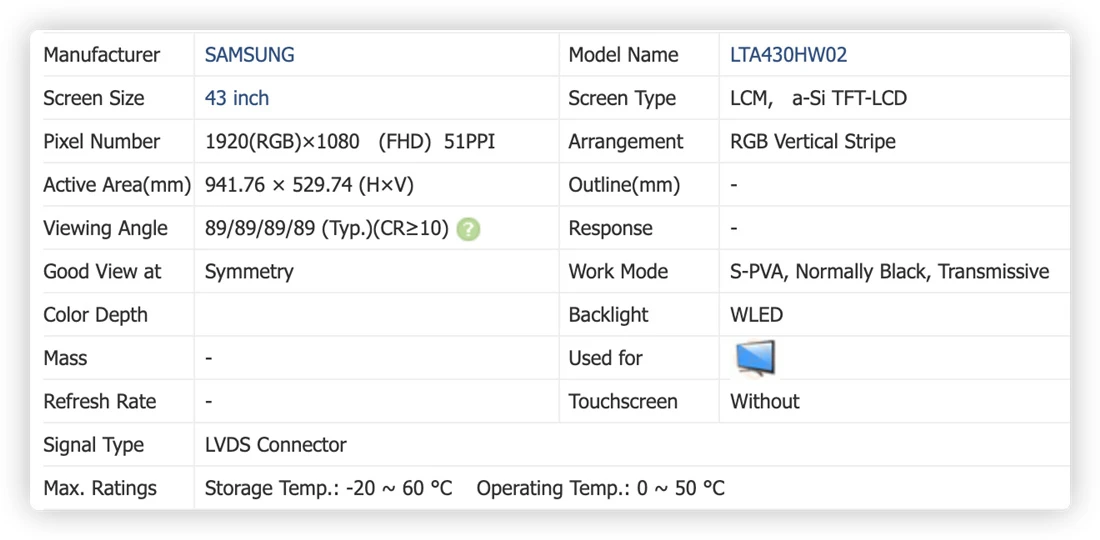Select the 'Manufacturer' label

pos(102,55)
